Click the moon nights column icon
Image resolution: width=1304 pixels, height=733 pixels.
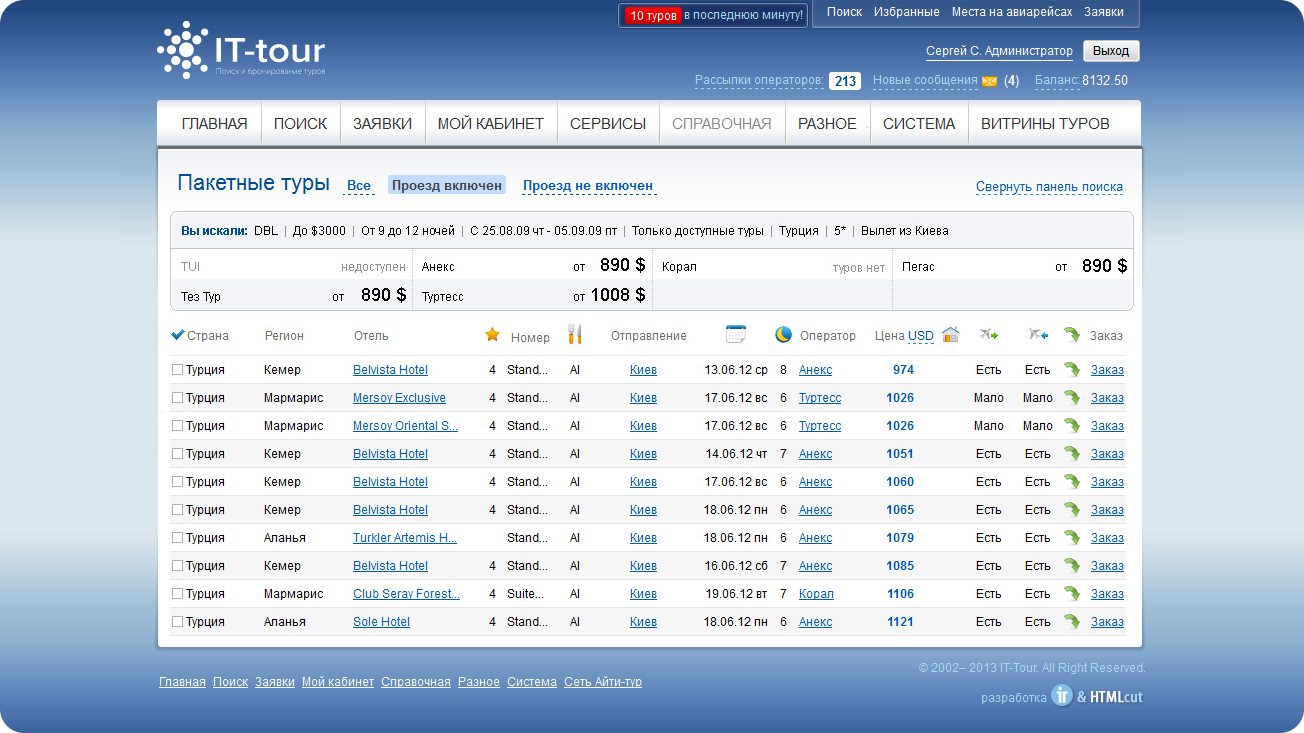tap(783, 335)
